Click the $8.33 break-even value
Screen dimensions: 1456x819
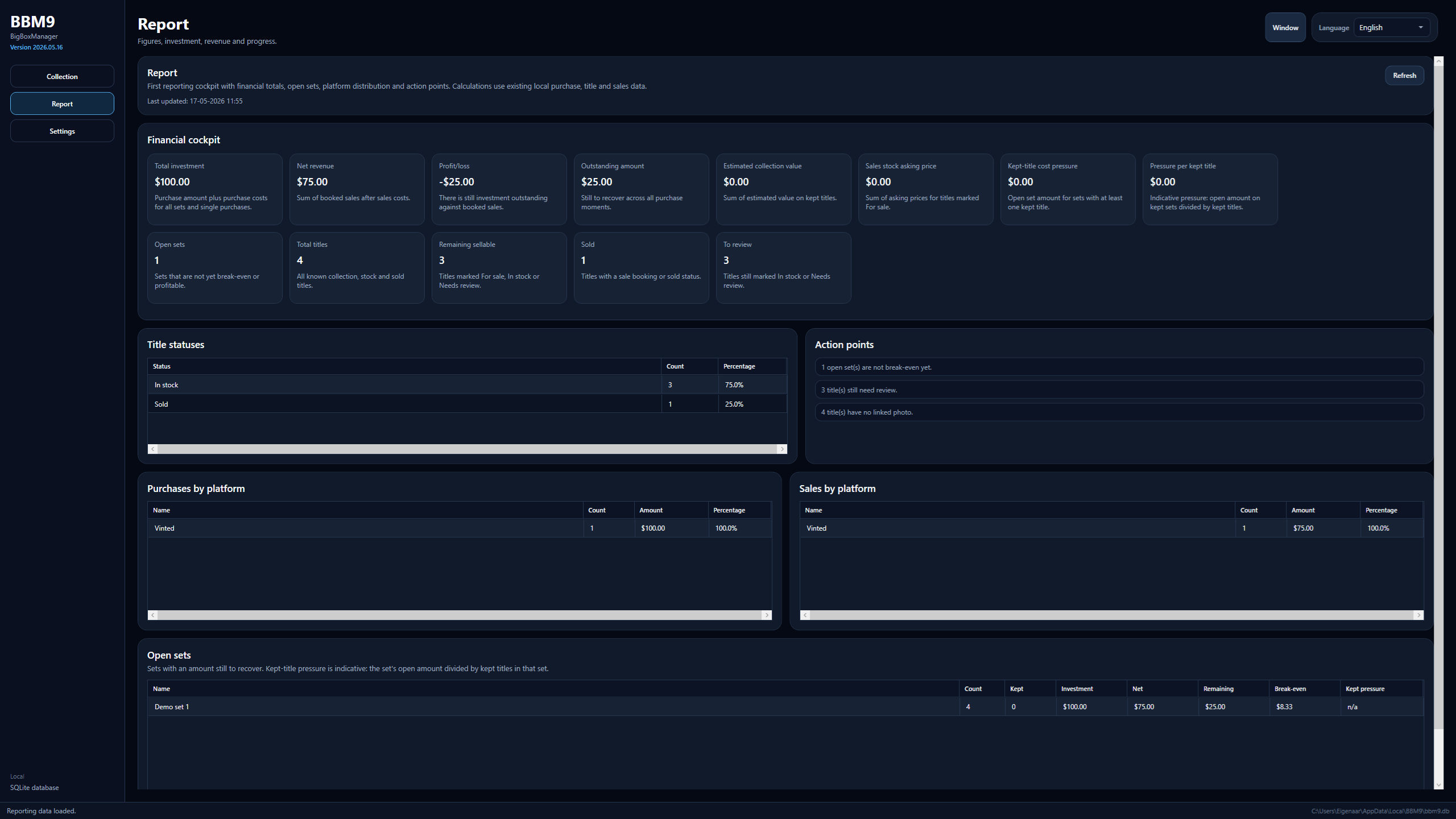(1284, 707)
